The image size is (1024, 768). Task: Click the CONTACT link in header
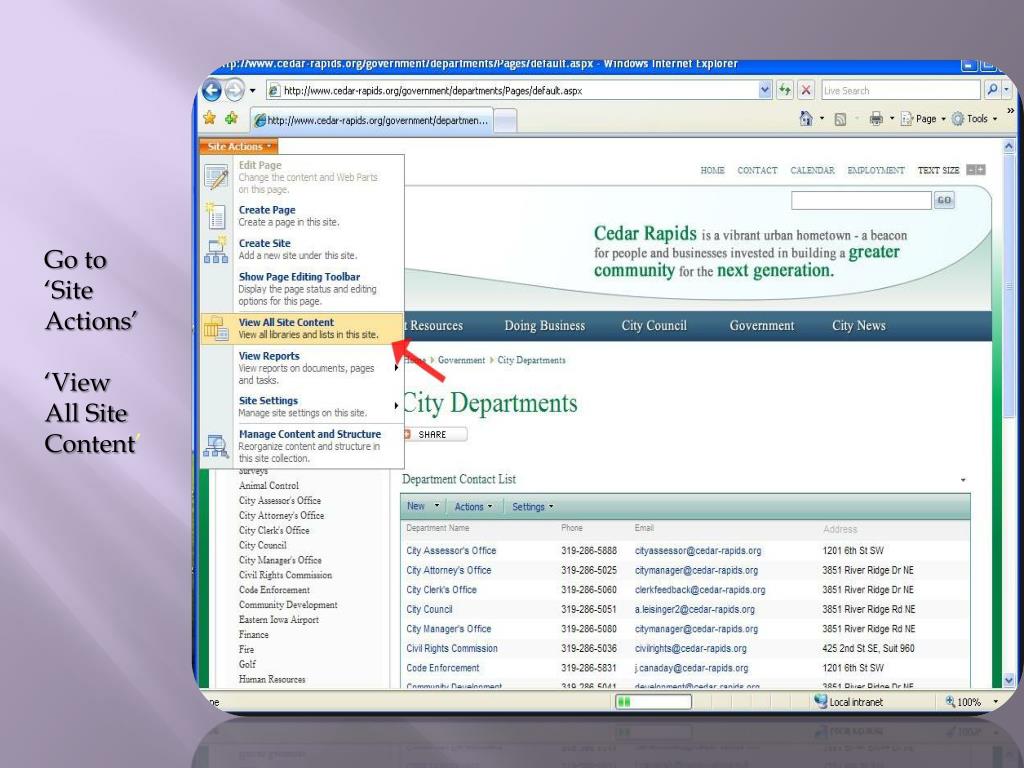(757, 170)
